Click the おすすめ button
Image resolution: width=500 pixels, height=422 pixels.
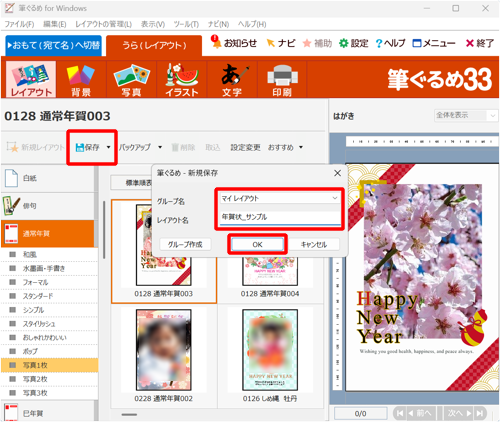click(x=281, y=147)
